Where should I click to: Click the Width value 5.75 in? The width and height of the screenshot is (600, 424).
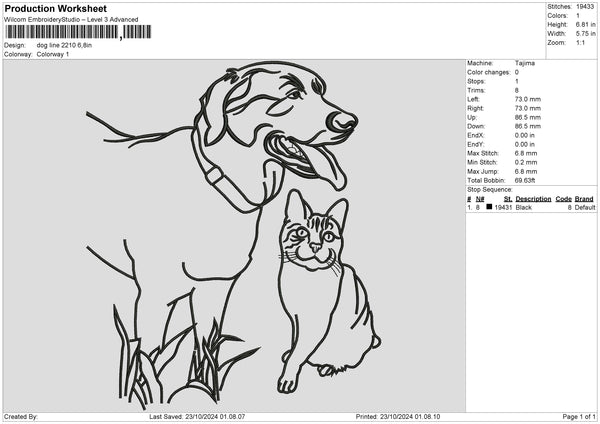tap(585, 34)
